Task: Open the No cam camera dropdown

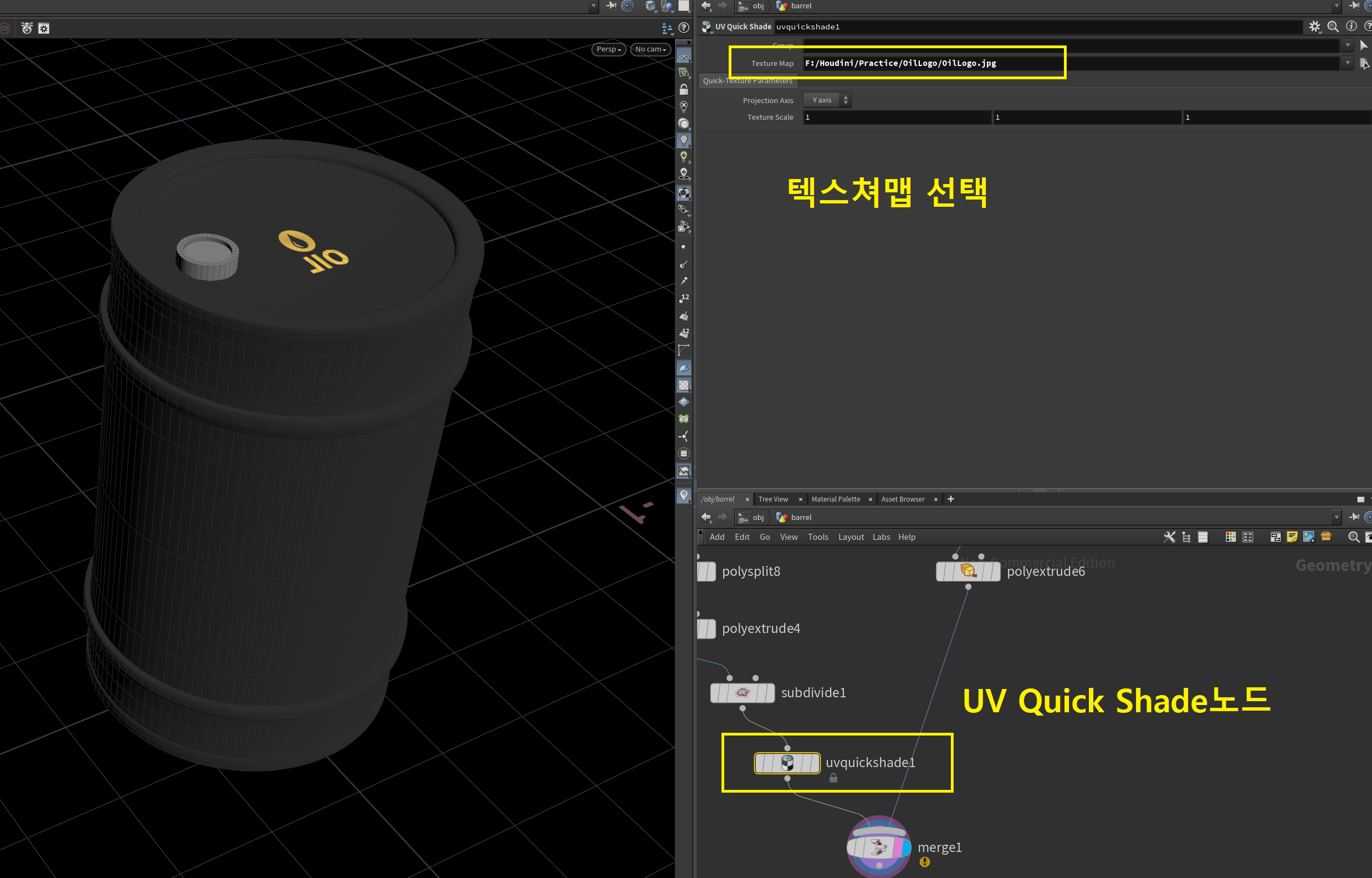Action: tap(650, 49)
